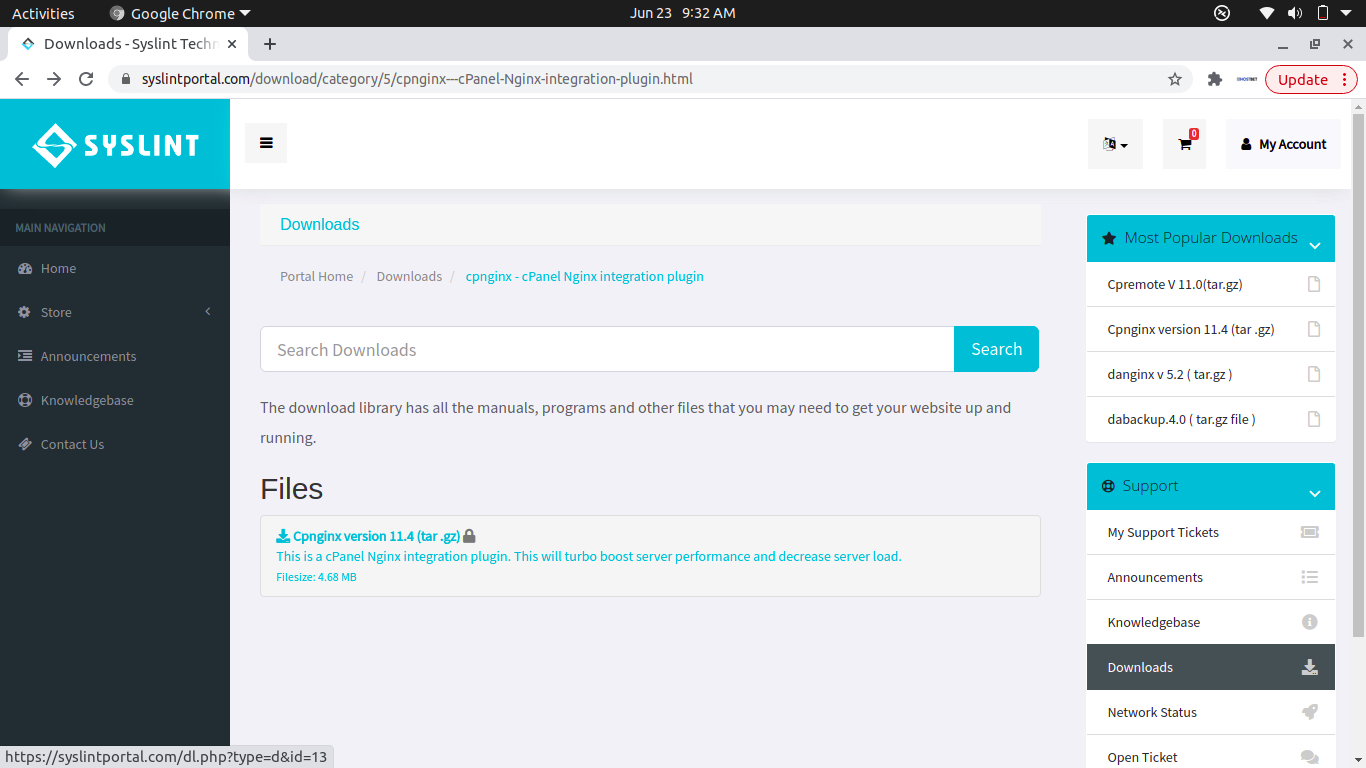Image resolution: width=1366 pixels, height=768 pixels.
Task: Click cpnginx integration plugin breadcrumb
Action: (585, 276)
